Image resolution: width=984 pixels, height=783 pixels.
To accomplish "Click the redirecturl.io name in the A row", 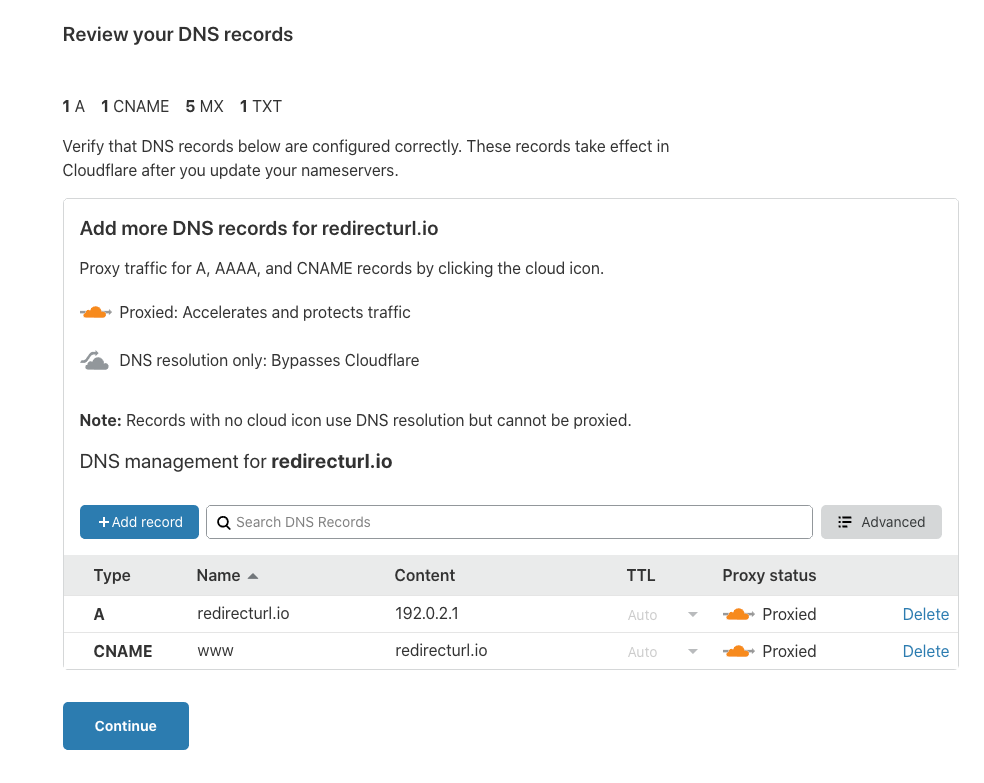I will [x=243, y=613].
